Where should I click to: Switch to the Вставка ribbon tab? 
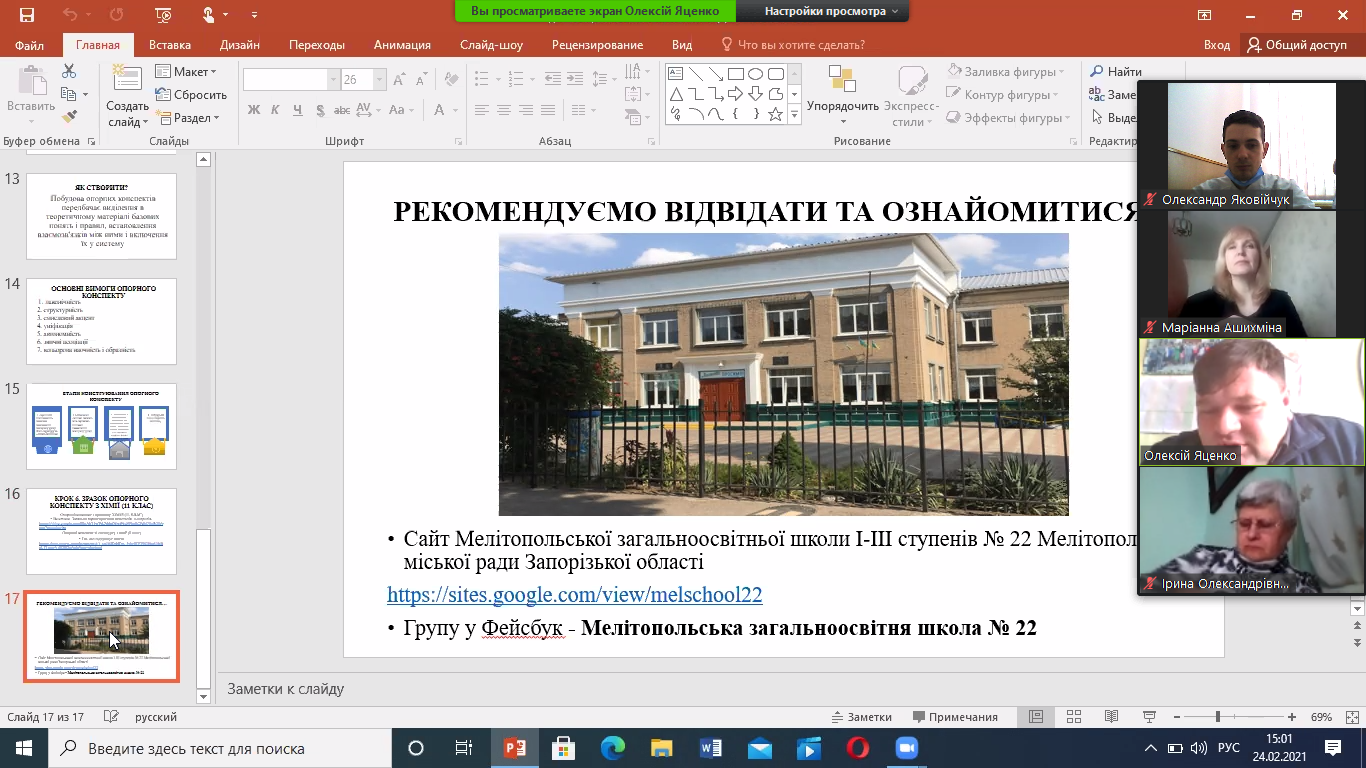pyautogui.click(x=170, y=45)
